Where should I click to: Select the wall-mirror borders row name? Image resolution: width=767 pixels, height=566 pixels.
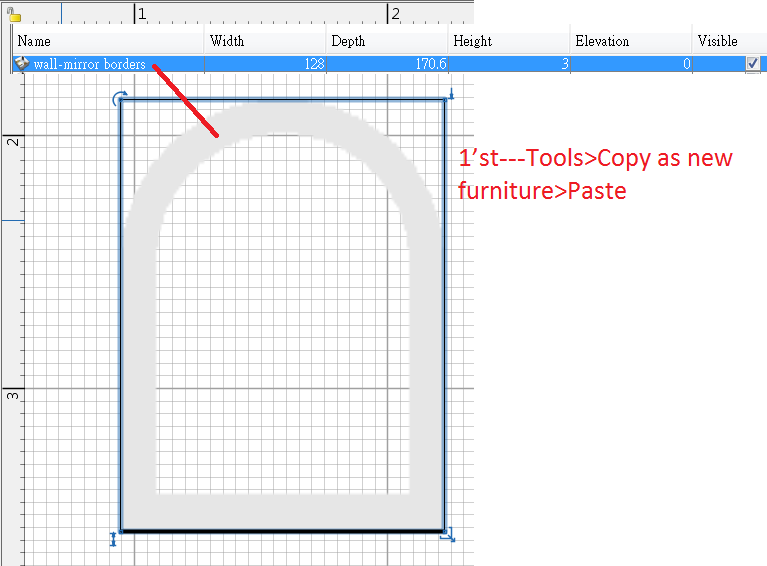pyautogui.click(x=89, y=64)
